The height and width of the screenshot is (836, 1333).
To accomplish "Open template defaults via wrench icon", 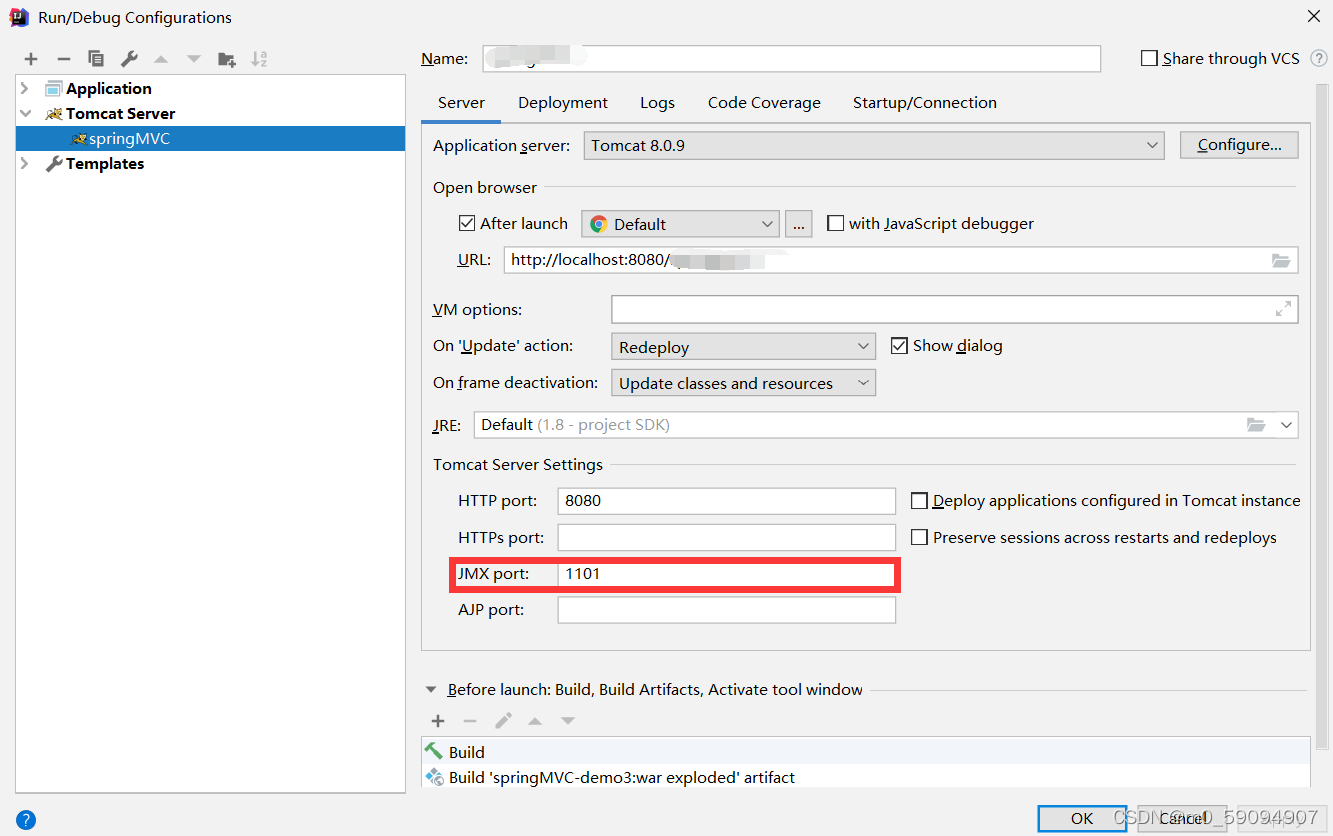I will click(127, 58).
